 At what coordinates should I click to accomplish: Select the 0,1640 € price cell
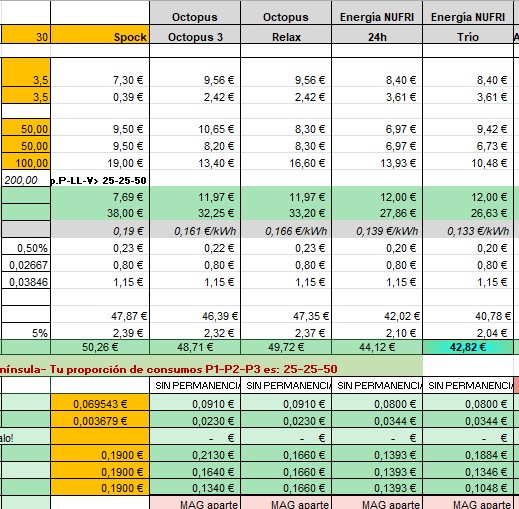(x=195, y=471)
